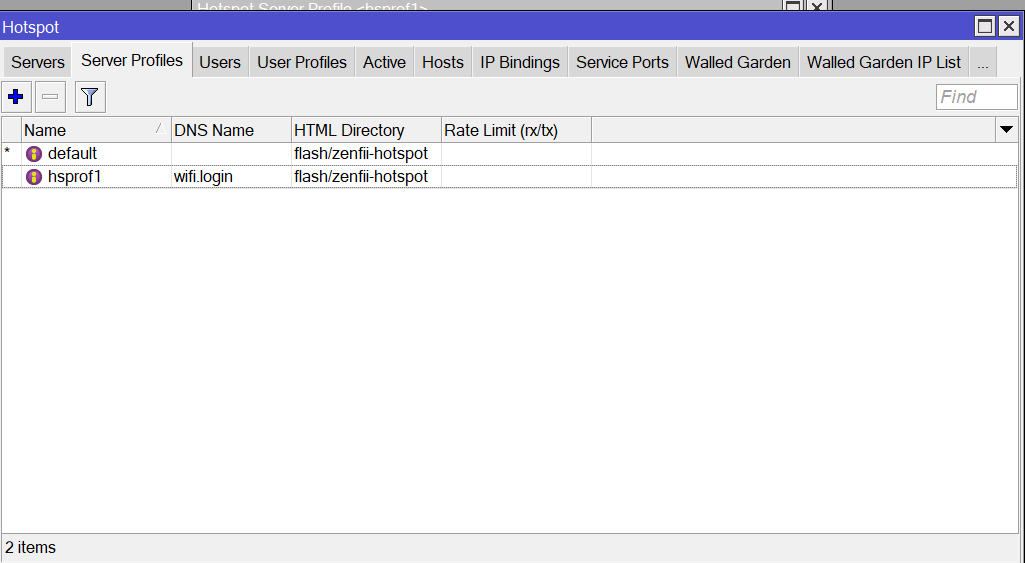Screen dimensions: 1025x563
Task: Open the column selector dropdown arrow
Action: click(1006, 130)
